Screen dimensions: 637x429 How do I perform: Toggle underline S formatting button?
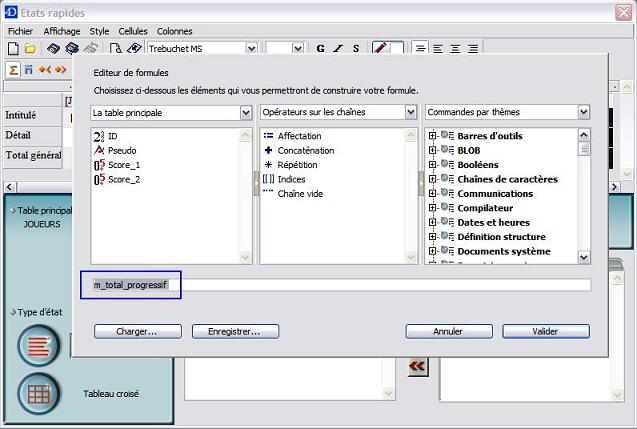click(355, 48)
